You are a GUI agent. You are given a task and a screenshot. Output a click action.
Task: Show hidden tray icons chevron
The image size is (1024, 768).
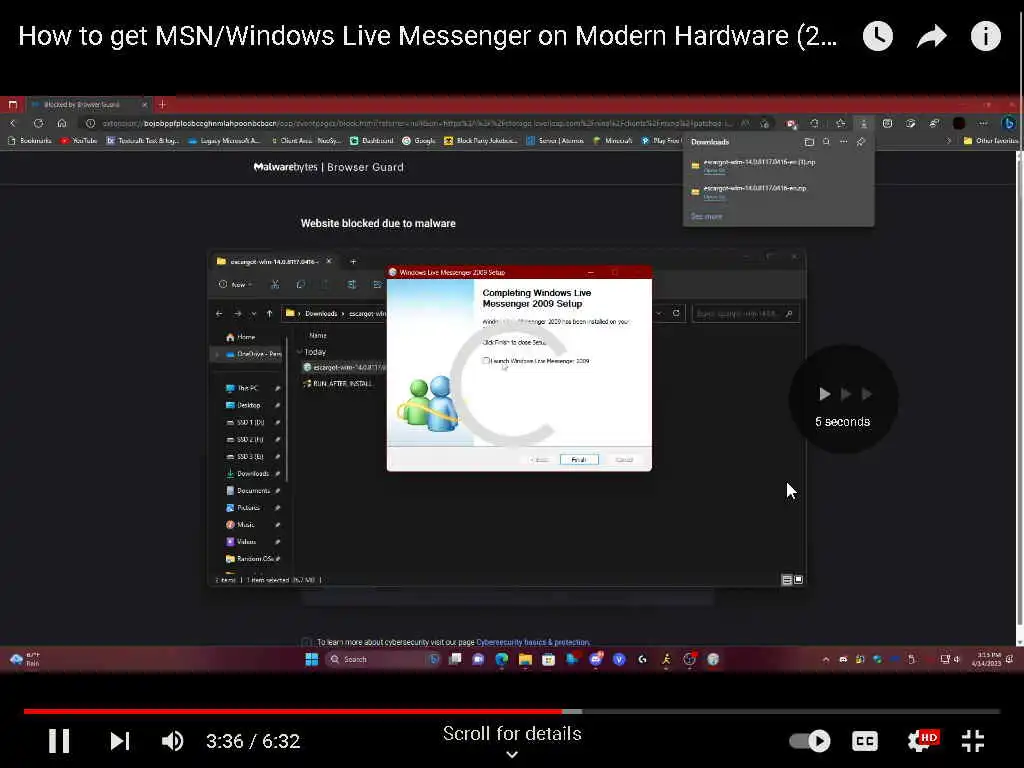pos(825,660)
